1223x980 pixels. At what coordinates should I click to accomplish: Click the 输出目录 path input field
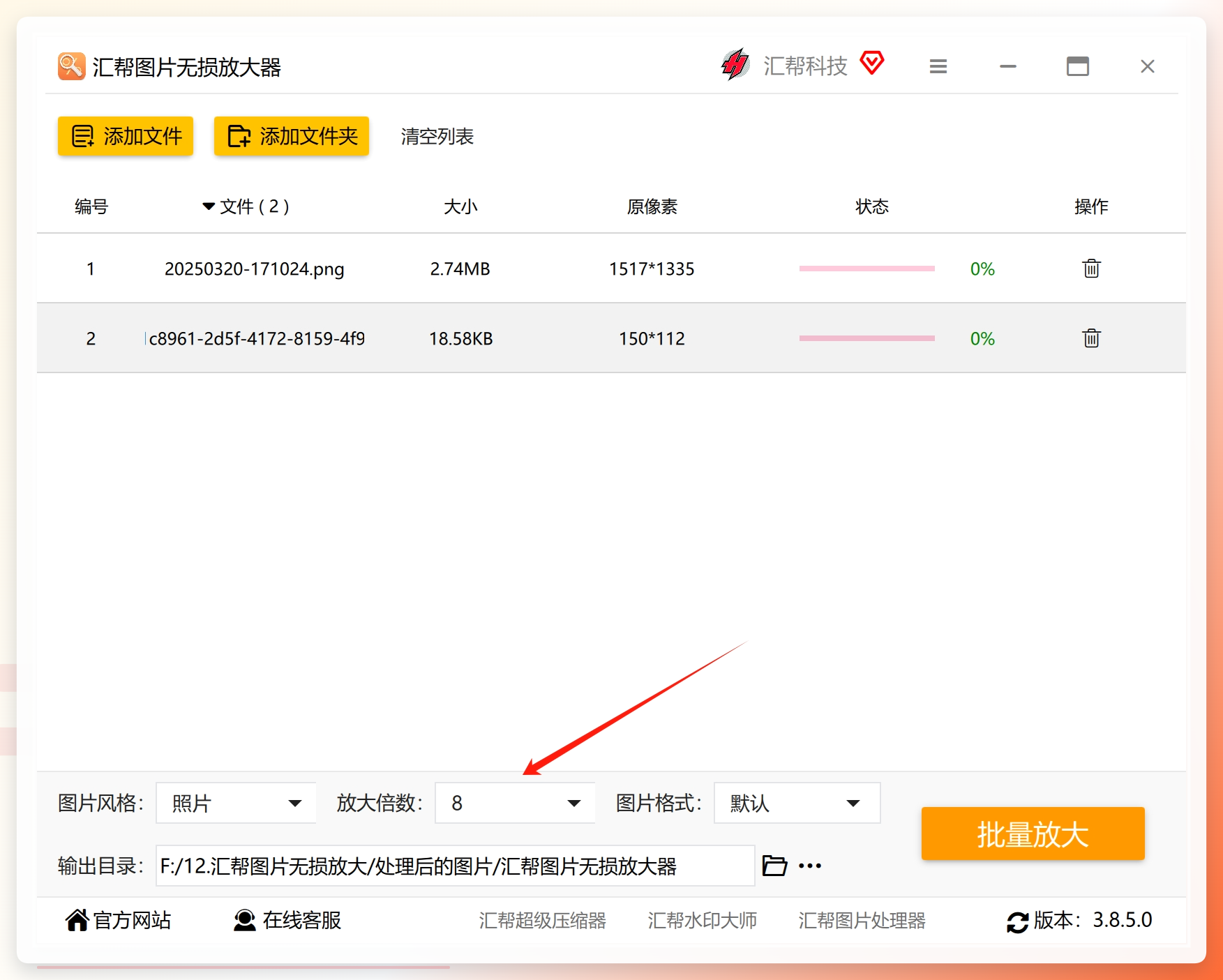[455, 866]
